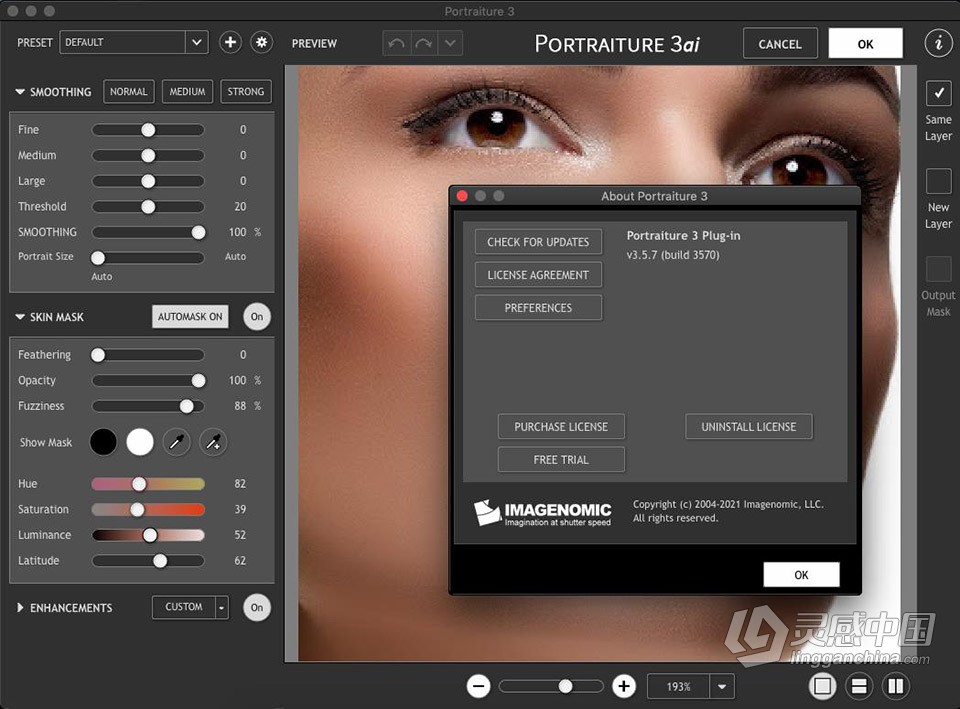
Task: Click the Medium smoothing slider handle
Action: (148, 156)
